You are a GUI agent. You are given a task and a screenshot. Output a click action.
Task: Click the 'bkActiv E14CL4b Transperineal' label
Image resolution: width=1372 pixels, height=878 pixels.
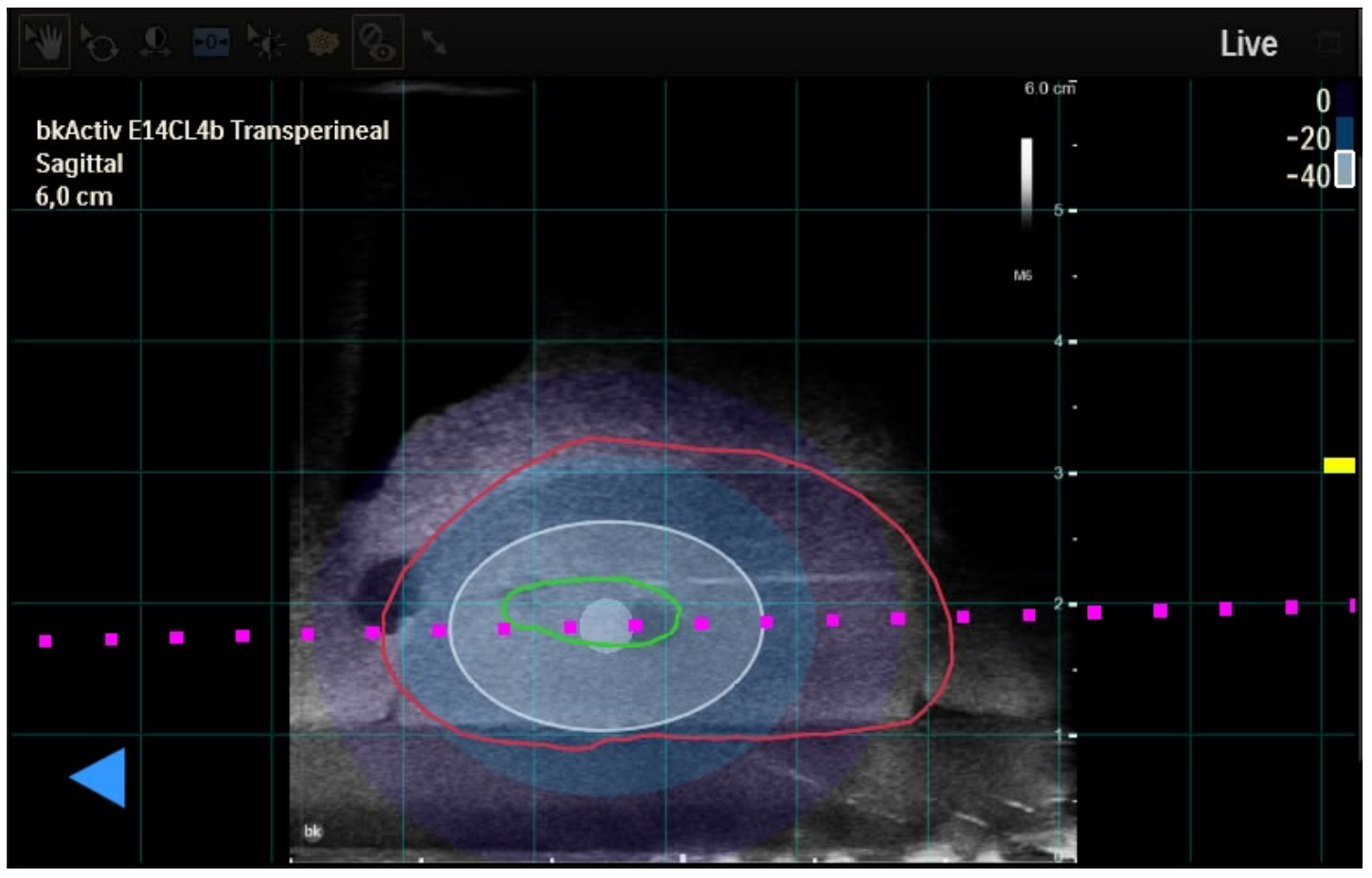212,131
